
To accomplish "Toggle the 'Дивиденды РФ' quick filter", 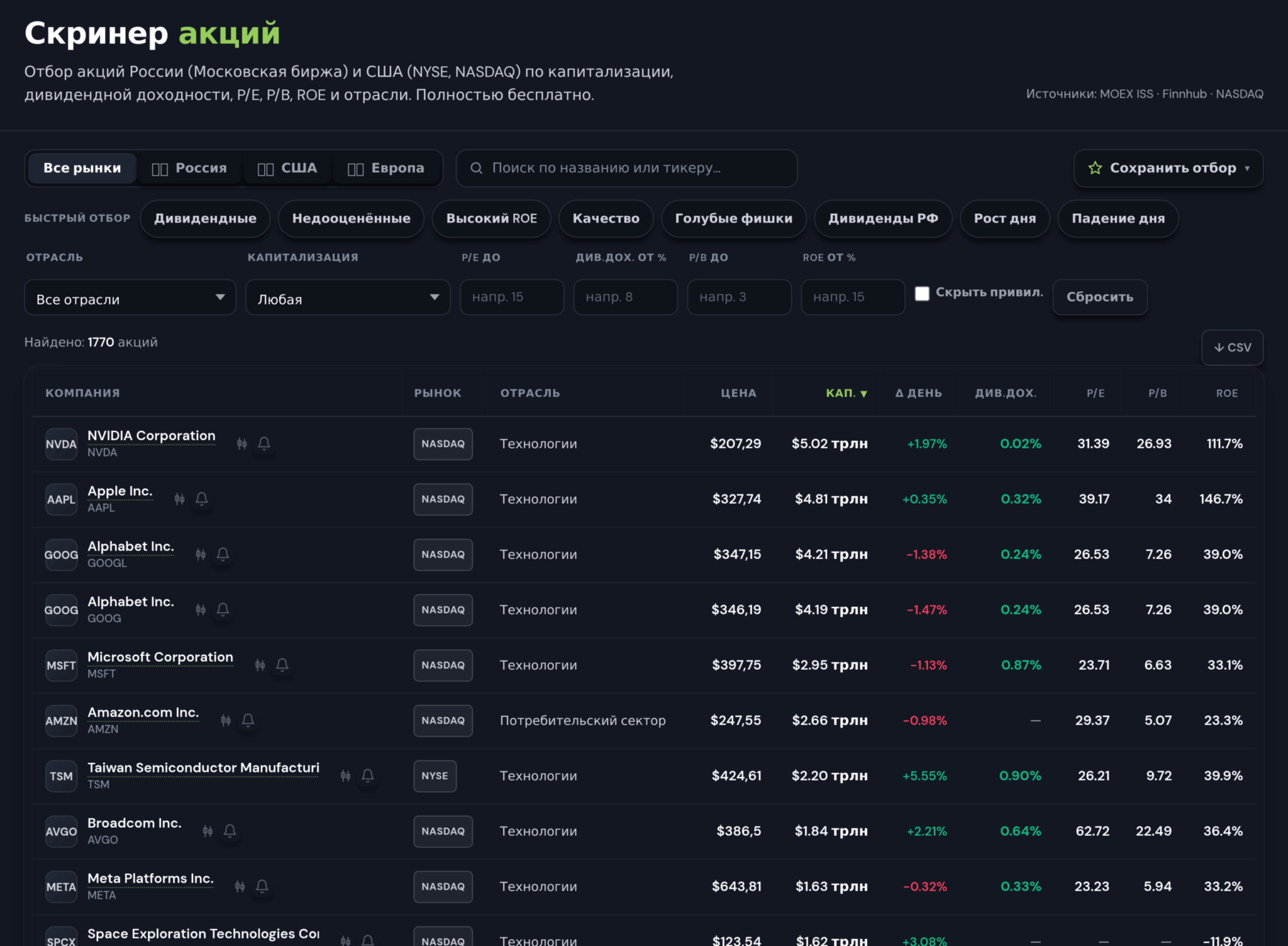I will [x=883, y=218].
